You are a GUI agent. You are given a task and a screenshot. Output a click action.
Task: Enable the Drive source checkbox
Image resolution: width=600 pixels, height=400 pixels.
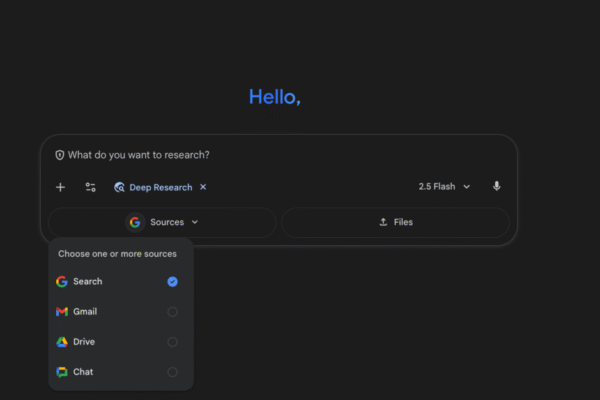point(172,342)
